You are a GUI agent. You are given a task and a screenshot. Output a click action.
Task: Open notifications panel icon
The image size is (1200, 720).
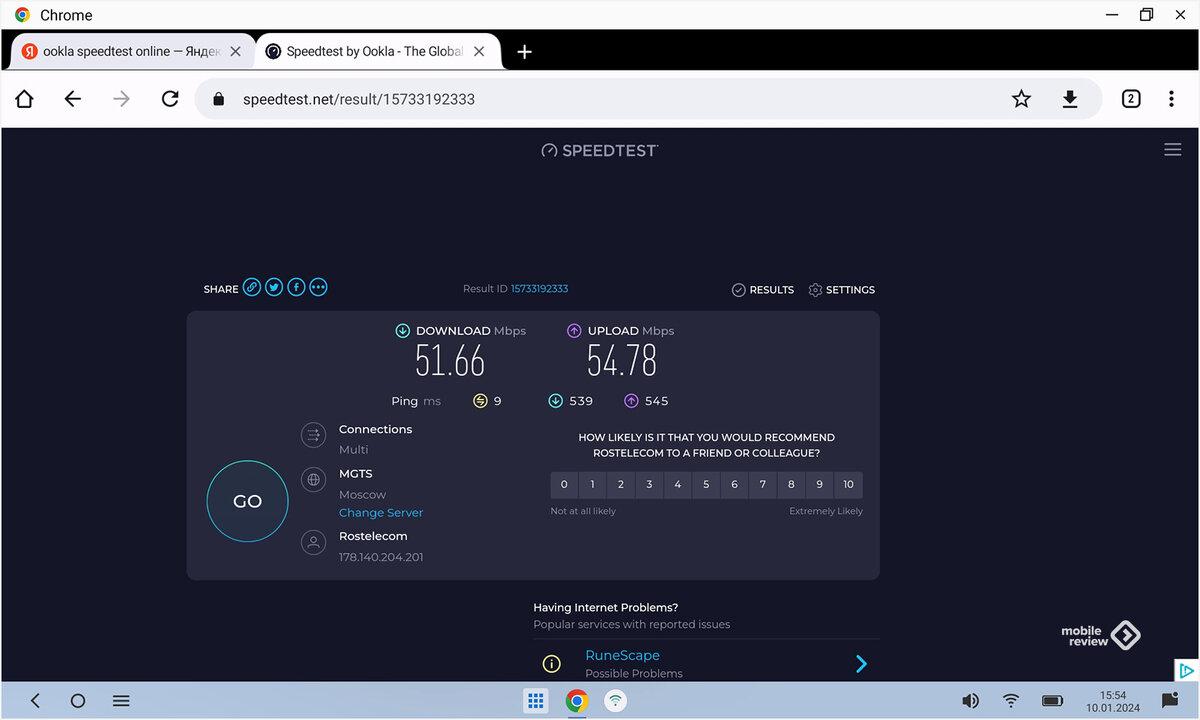(x=1169, y=701)
